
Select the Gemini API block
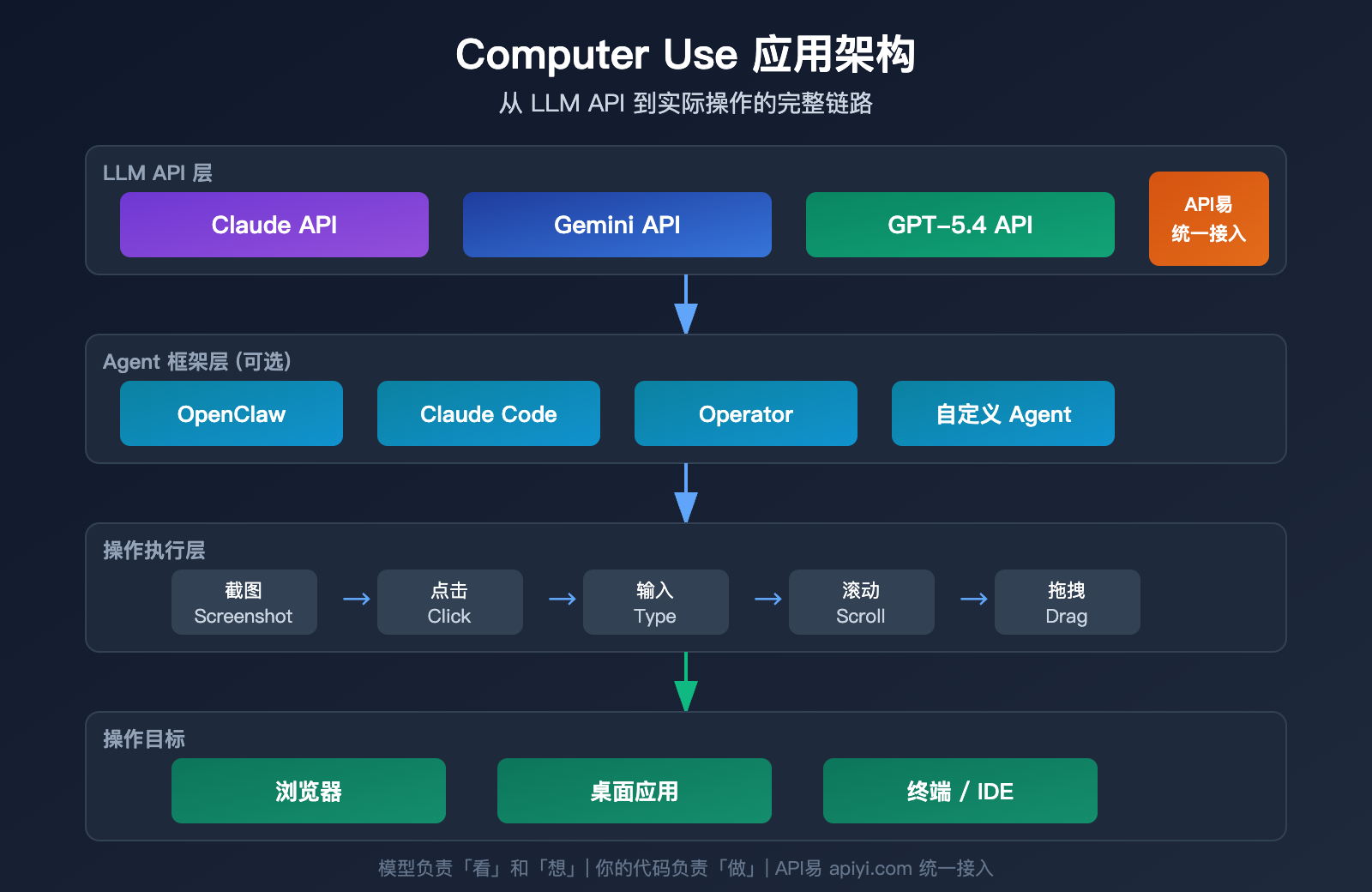(x=617, y=225)
